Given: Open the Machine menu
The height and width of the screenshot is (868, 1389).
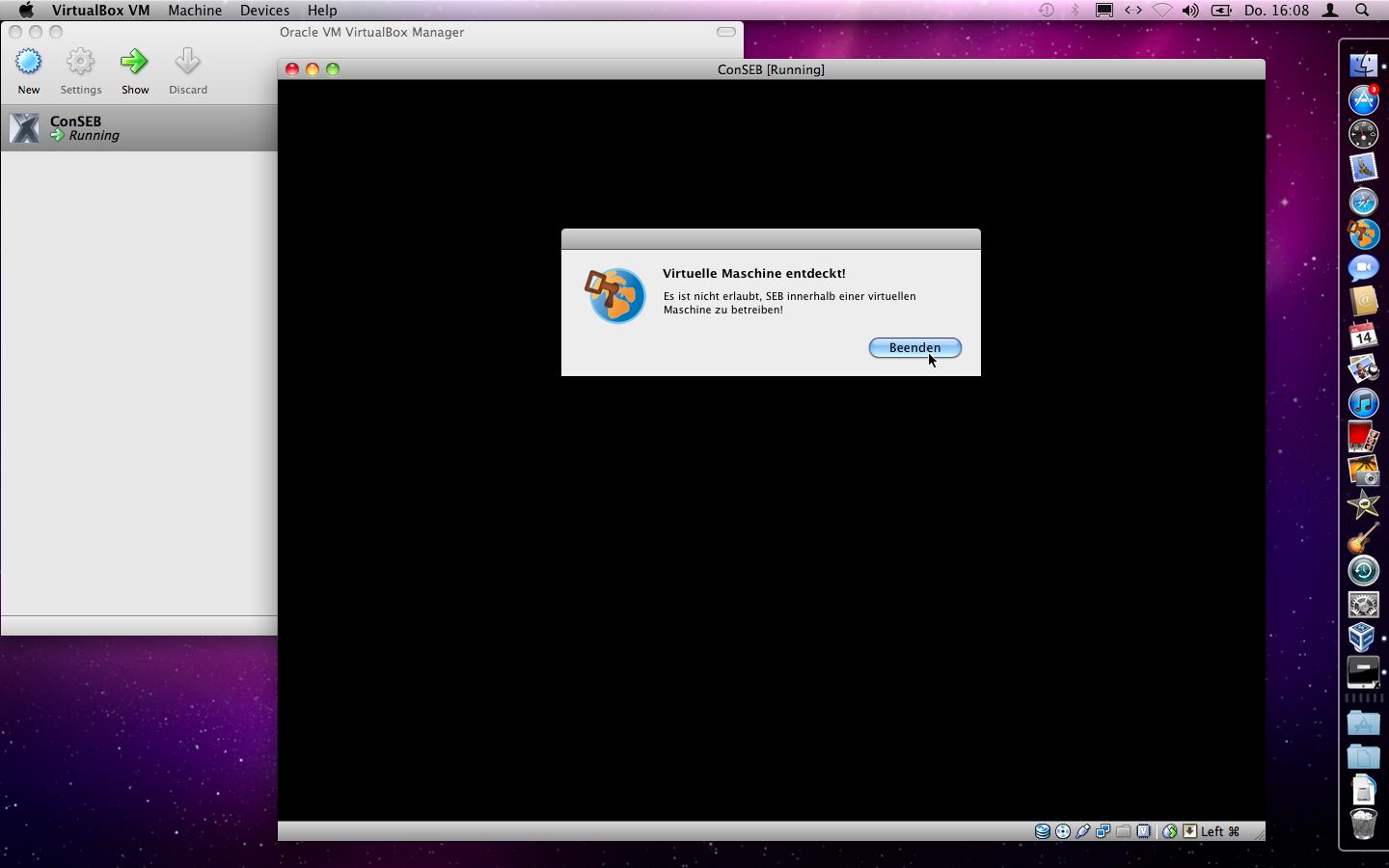Looking at the screenshot, I should (195, 11).
